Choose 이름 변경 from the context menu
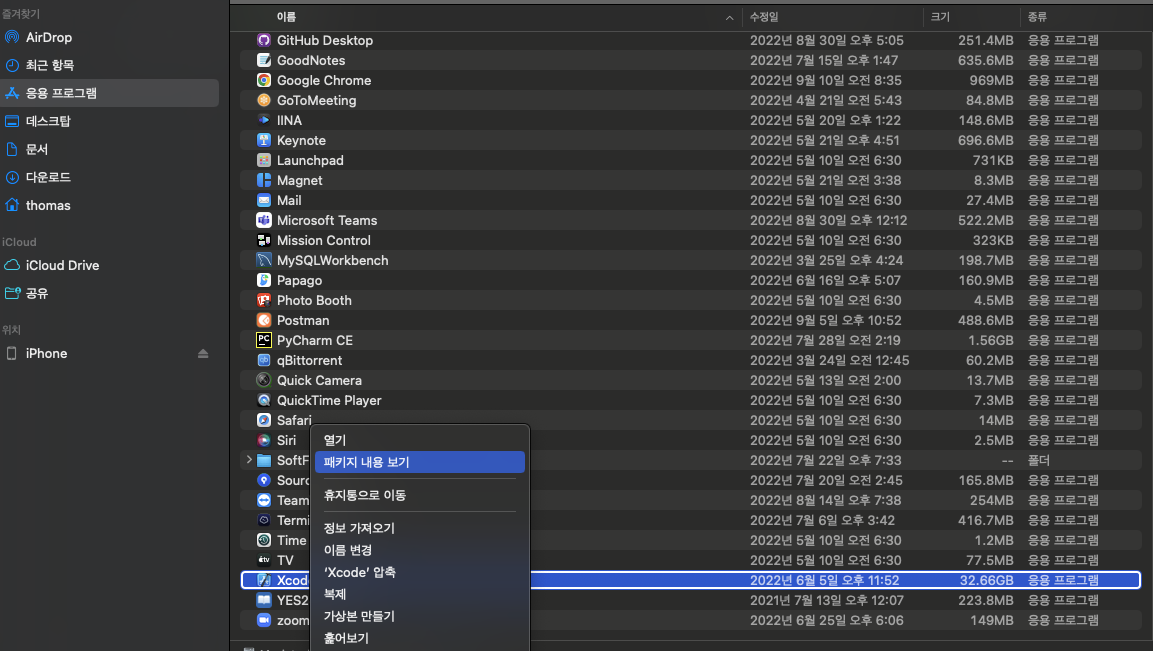This screenshot has height=651, width=1153. click(419, 550)
